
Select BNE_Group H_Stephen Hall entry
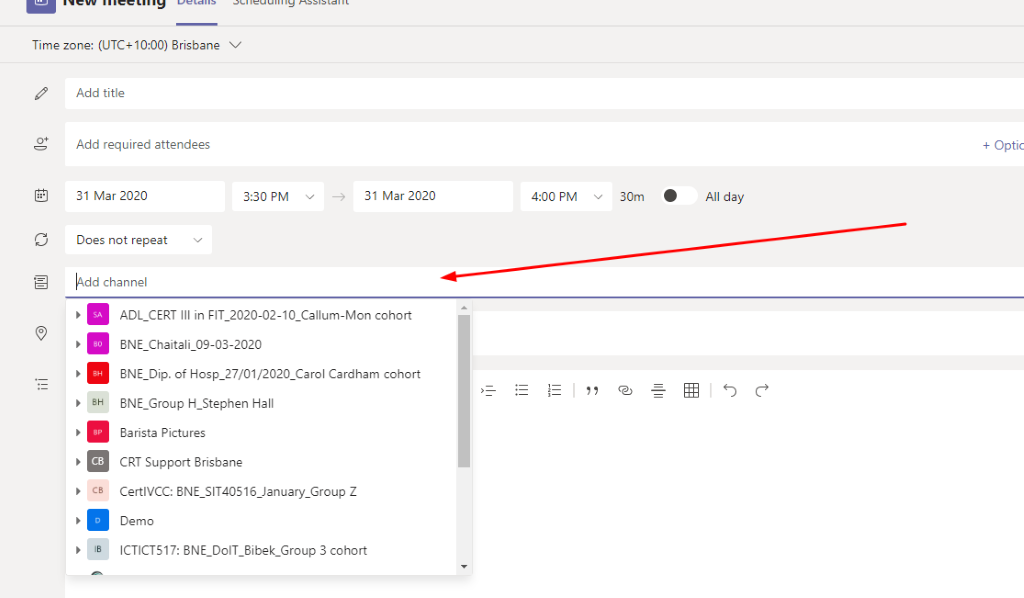tap(262, 403)
